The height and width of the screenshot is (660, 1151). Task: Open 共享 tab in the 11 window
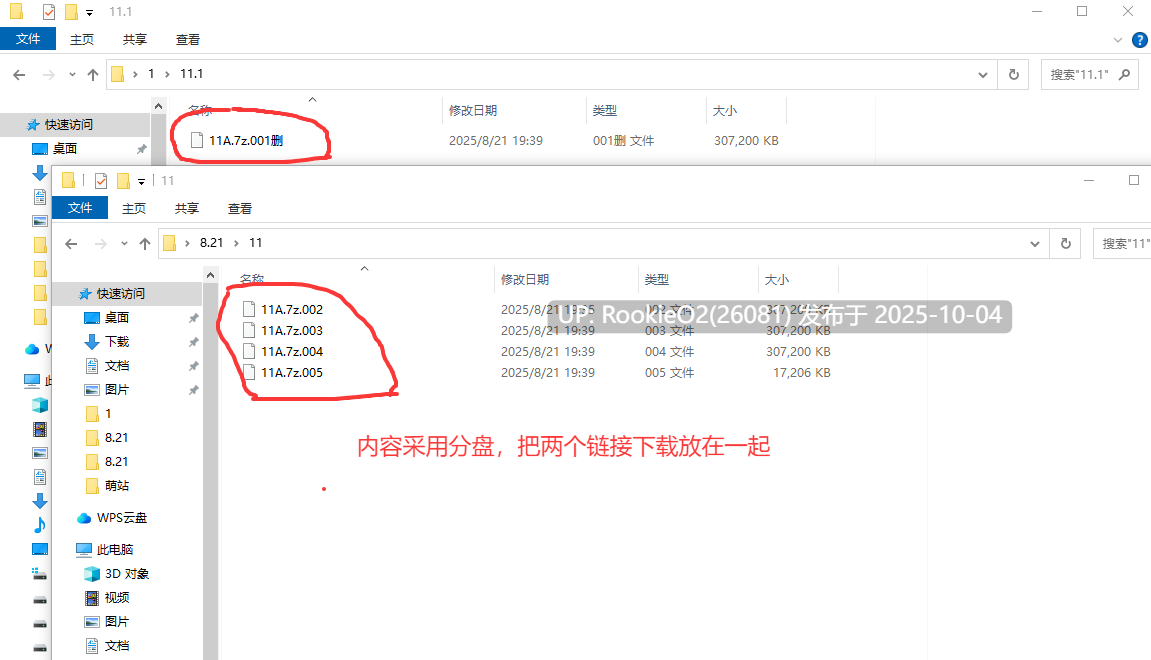[186, 208]
